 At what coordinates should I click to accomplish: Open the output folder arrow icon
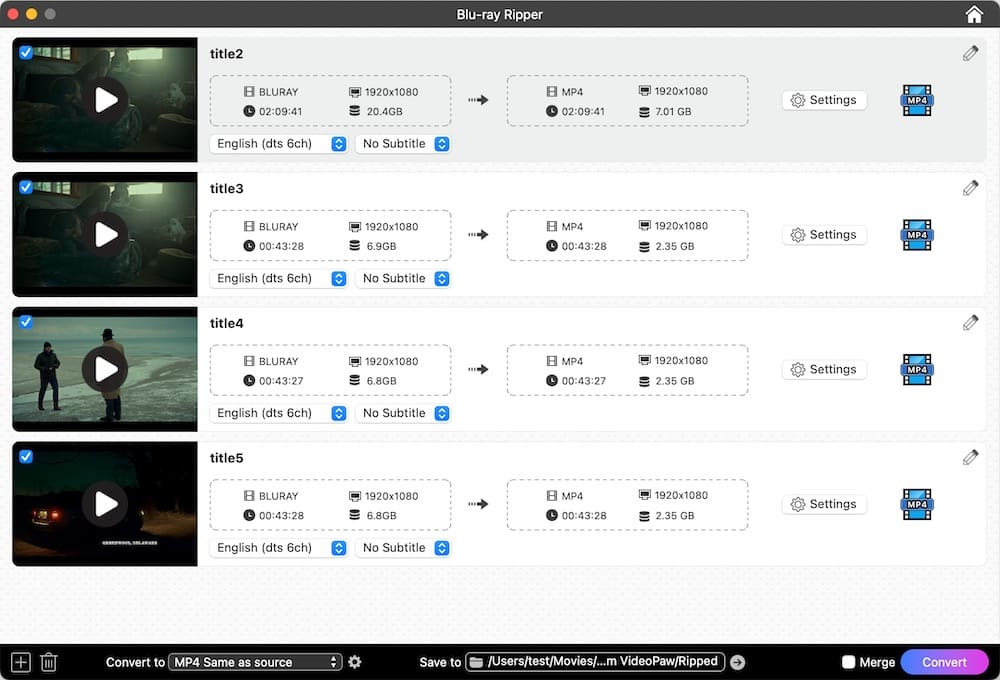click(737, 661)
